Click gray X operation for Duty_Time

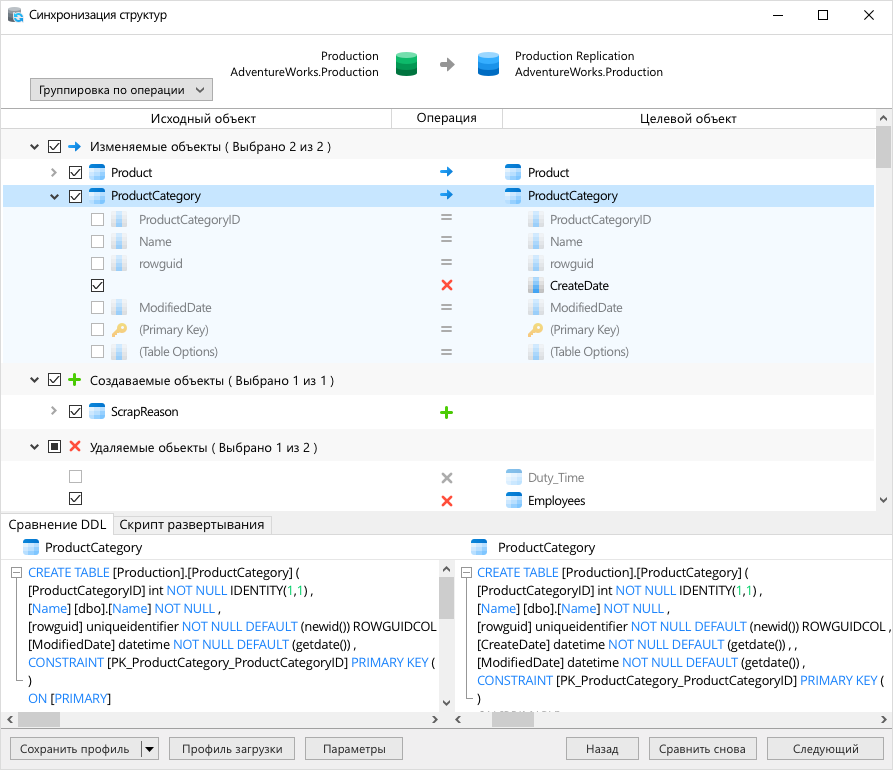(x=447, y=478)
